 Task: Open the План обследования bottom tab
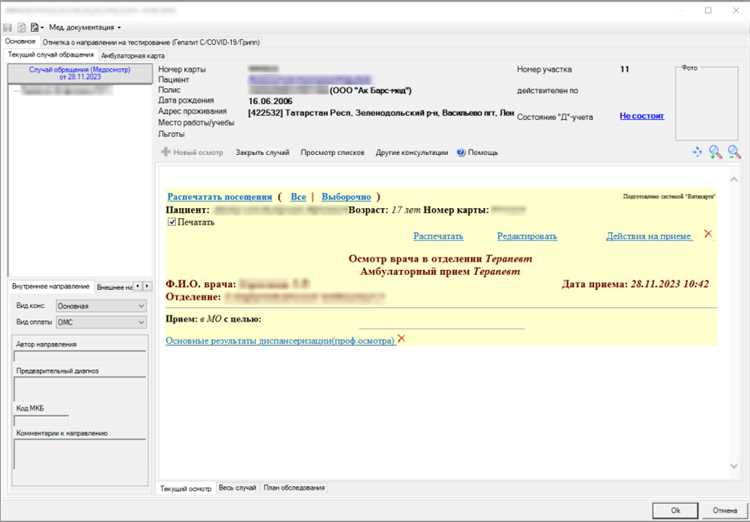(294, 488)
